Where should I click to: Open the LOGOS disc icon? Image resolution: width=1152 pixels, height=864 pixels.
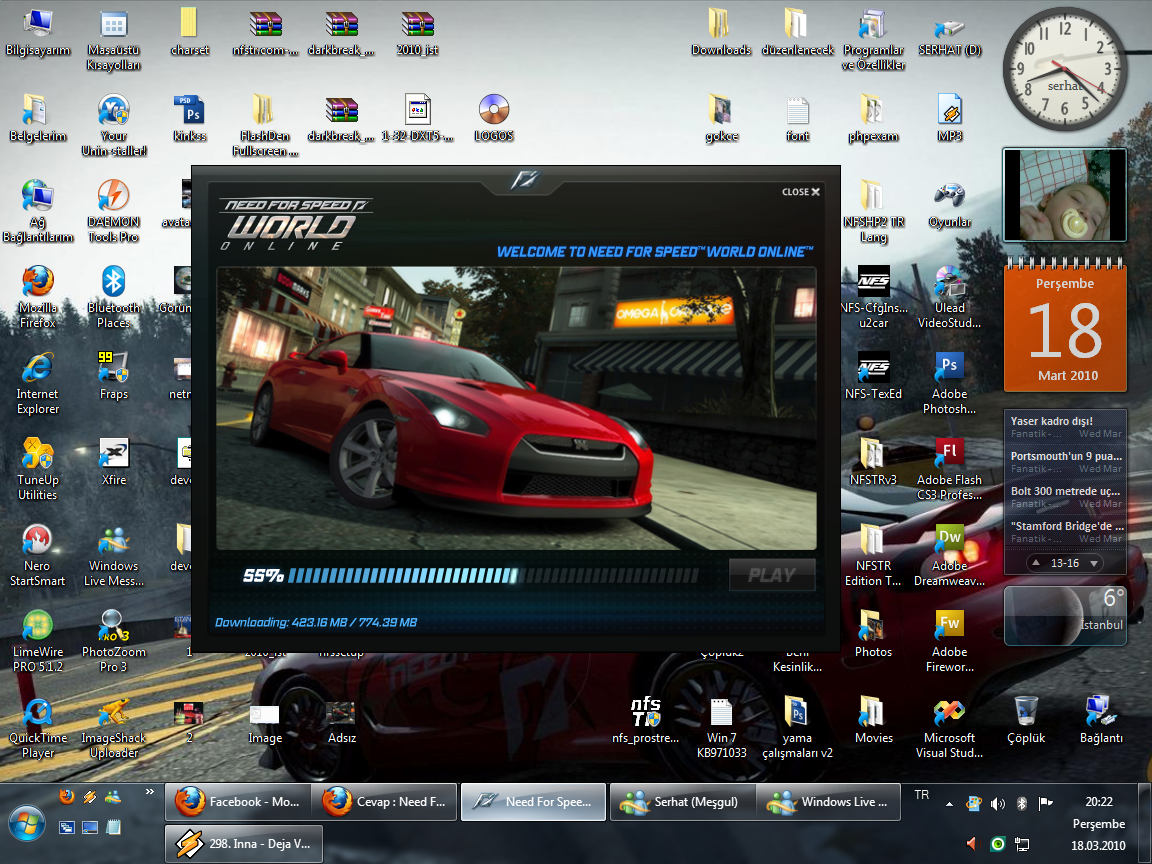point(493,118)
